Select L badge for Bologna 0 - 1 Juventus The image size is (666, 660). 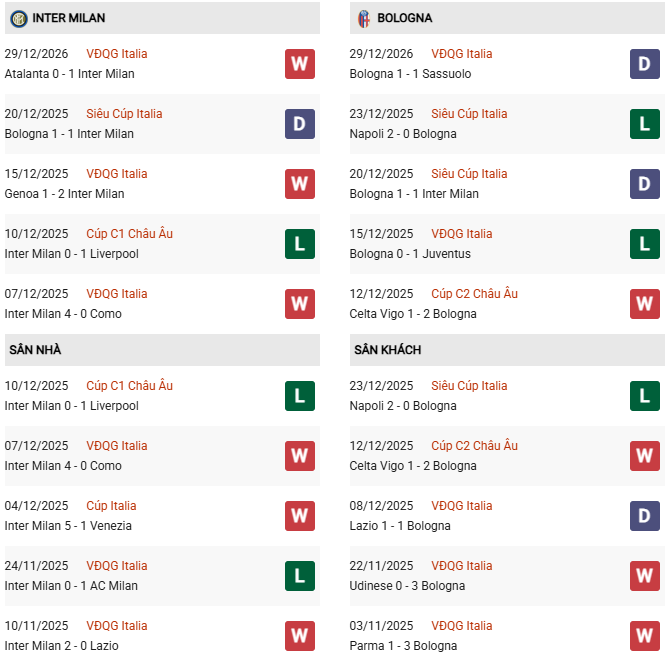pyautogui.click(x=645, y=244)
